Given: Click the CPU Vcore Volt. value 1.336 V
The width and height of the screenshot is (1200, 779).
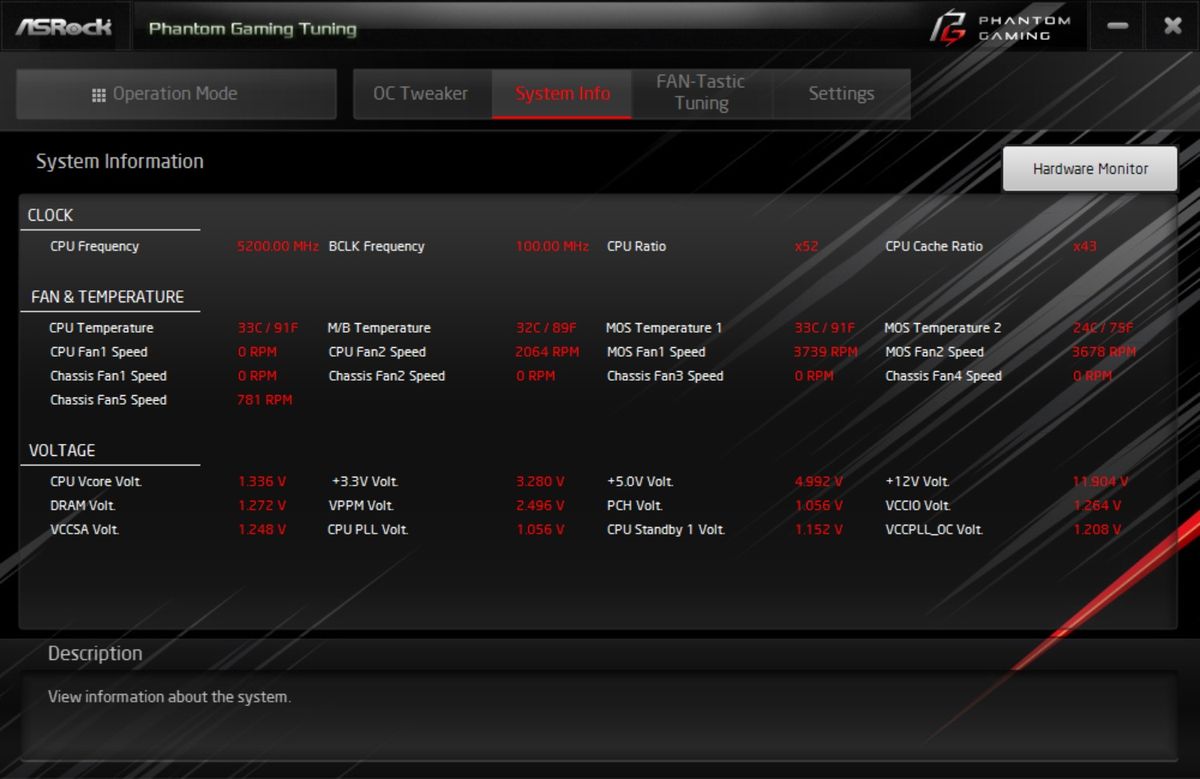Looking at the screenshot, I should point(262,482).
